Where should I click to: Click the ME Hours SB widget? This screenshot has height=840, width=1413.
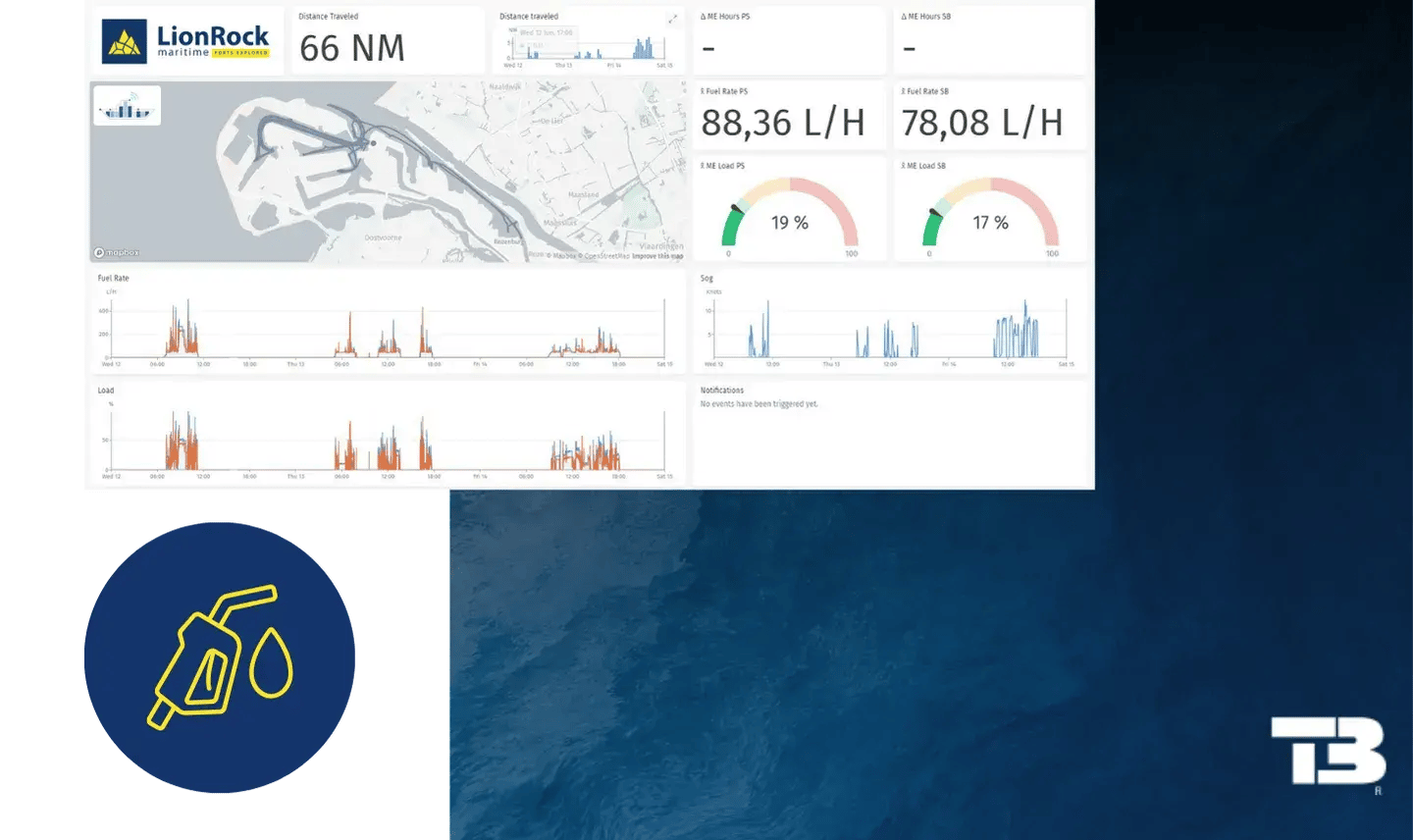[x=989, y=40]
